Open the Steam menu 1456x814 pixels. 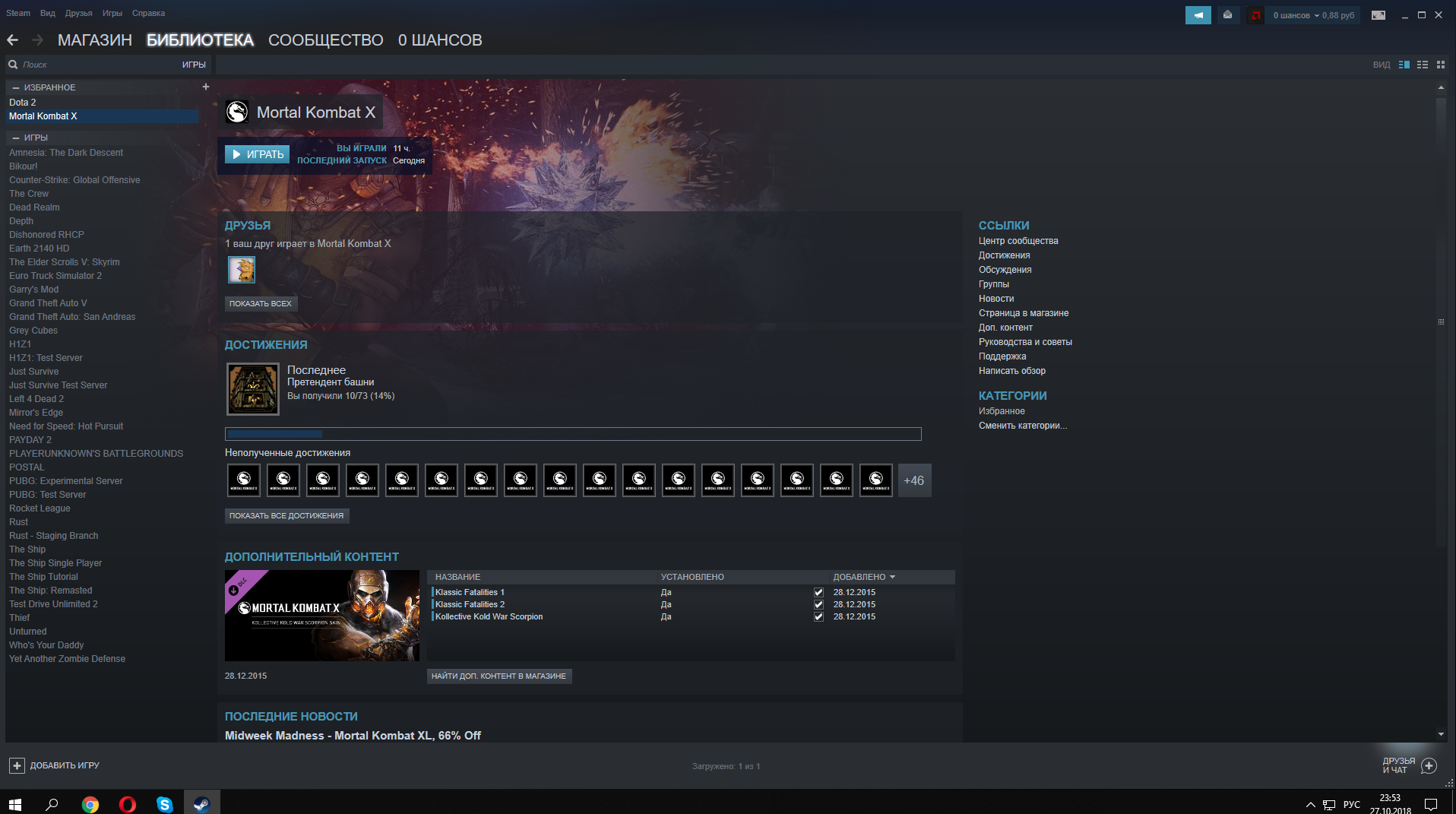click(18, 13)
